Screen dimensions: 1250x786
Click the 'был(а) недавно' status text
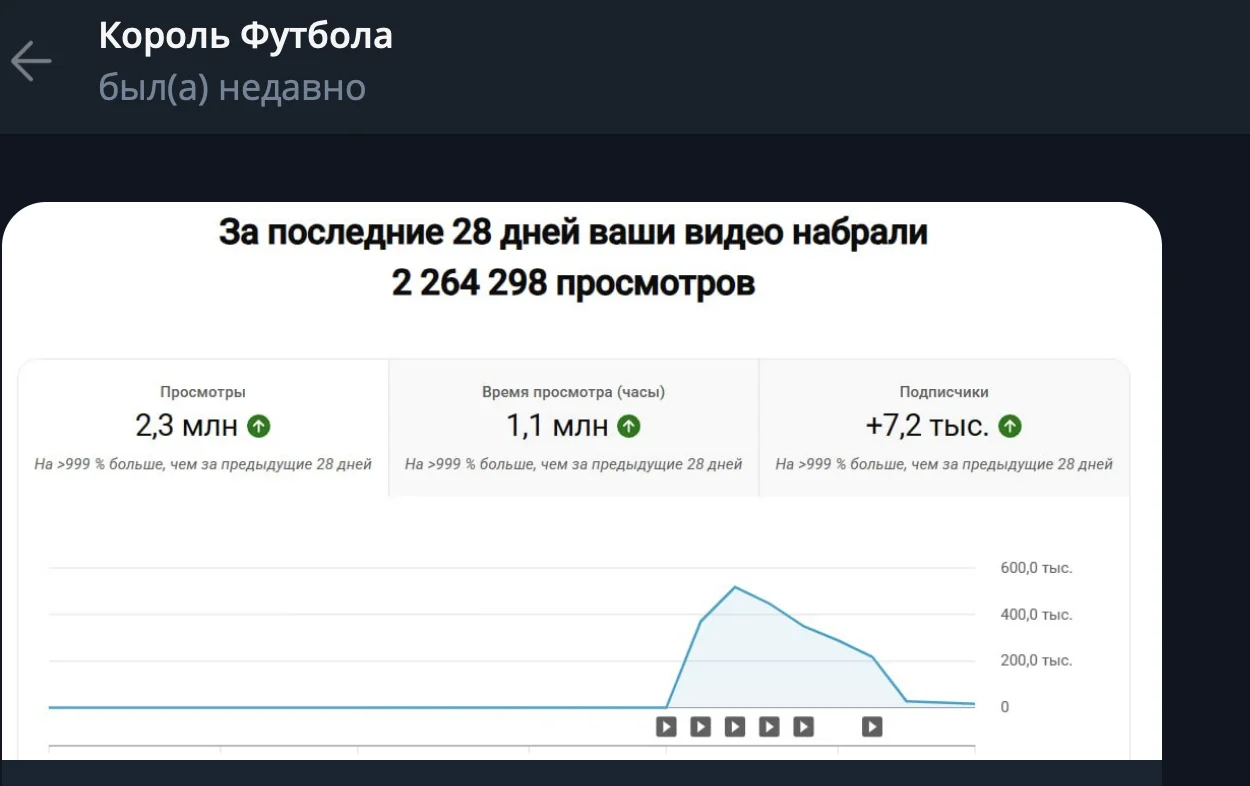coord(232,88)
